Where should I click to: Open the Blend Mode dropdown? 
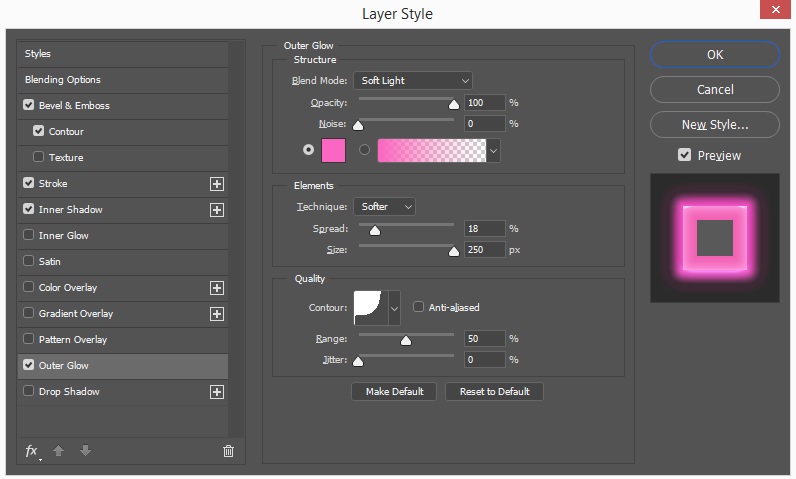click(x=412, y=80)
